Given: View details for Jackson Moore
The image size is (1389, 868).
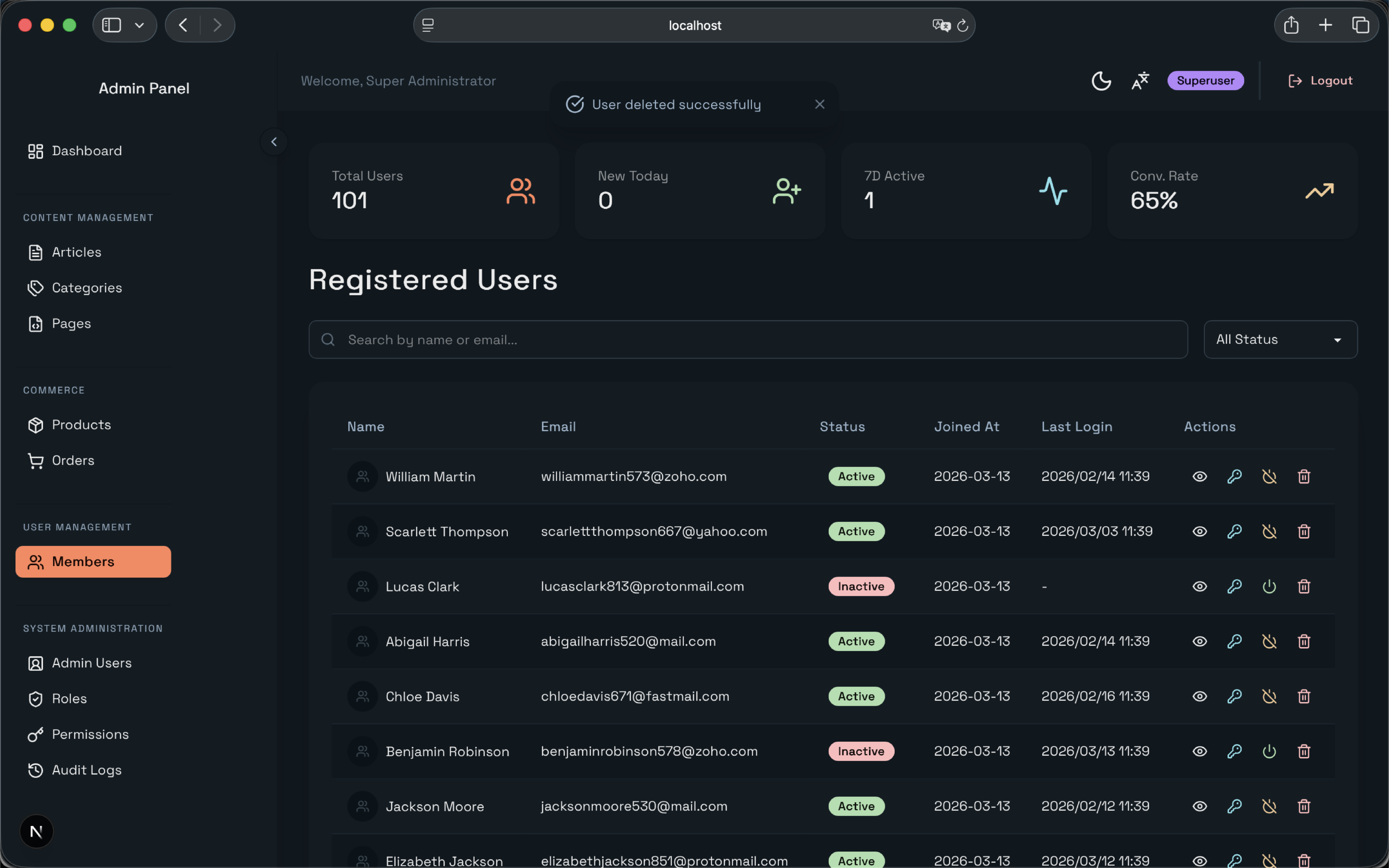Looking at the screenshot, I should point(1200,807).
